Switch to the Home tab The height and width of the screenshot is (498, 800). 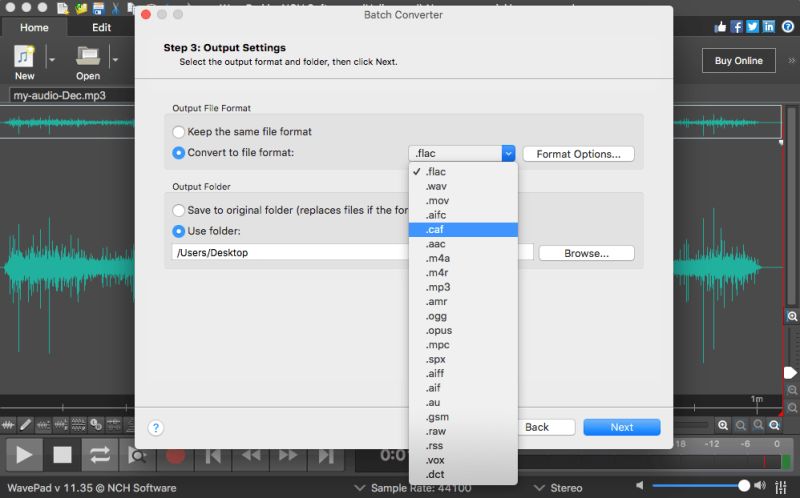(34, 28)
